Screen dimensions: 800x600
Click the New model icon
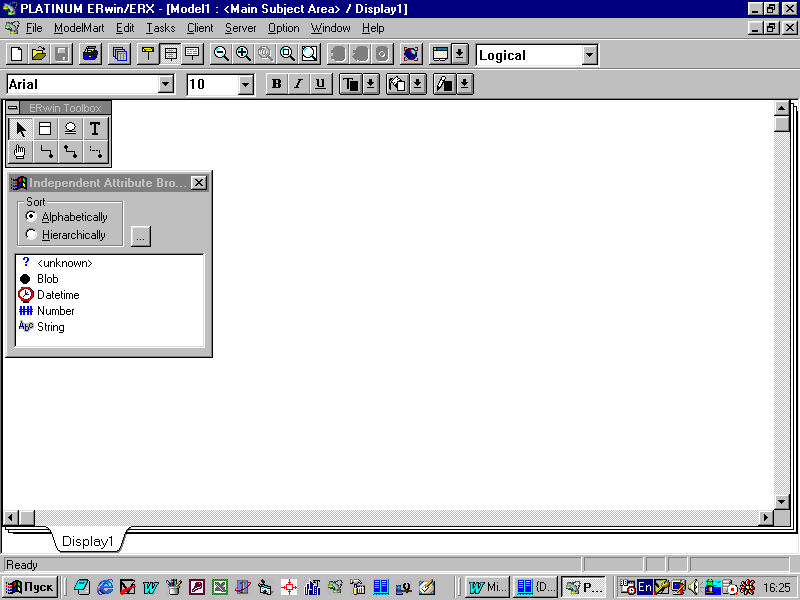click(17, 54)
